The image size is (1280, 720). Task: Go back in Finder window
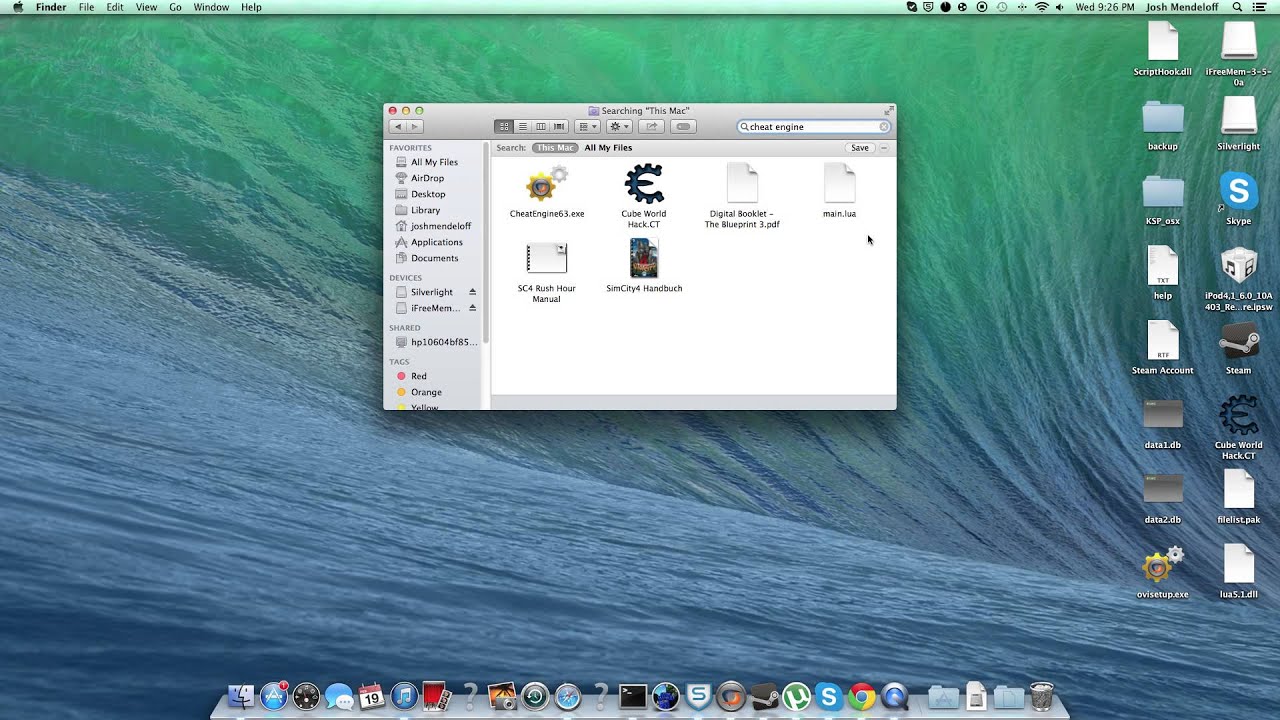(398, 127)
